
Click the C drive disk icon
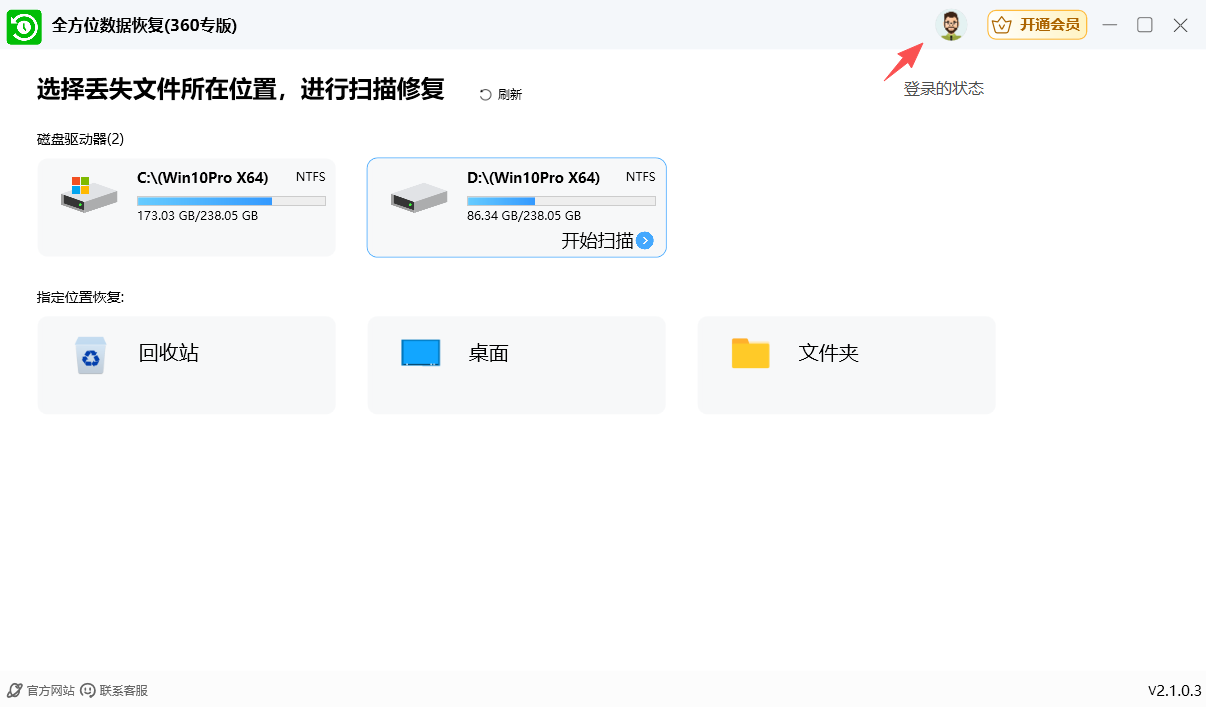(87, 196)
